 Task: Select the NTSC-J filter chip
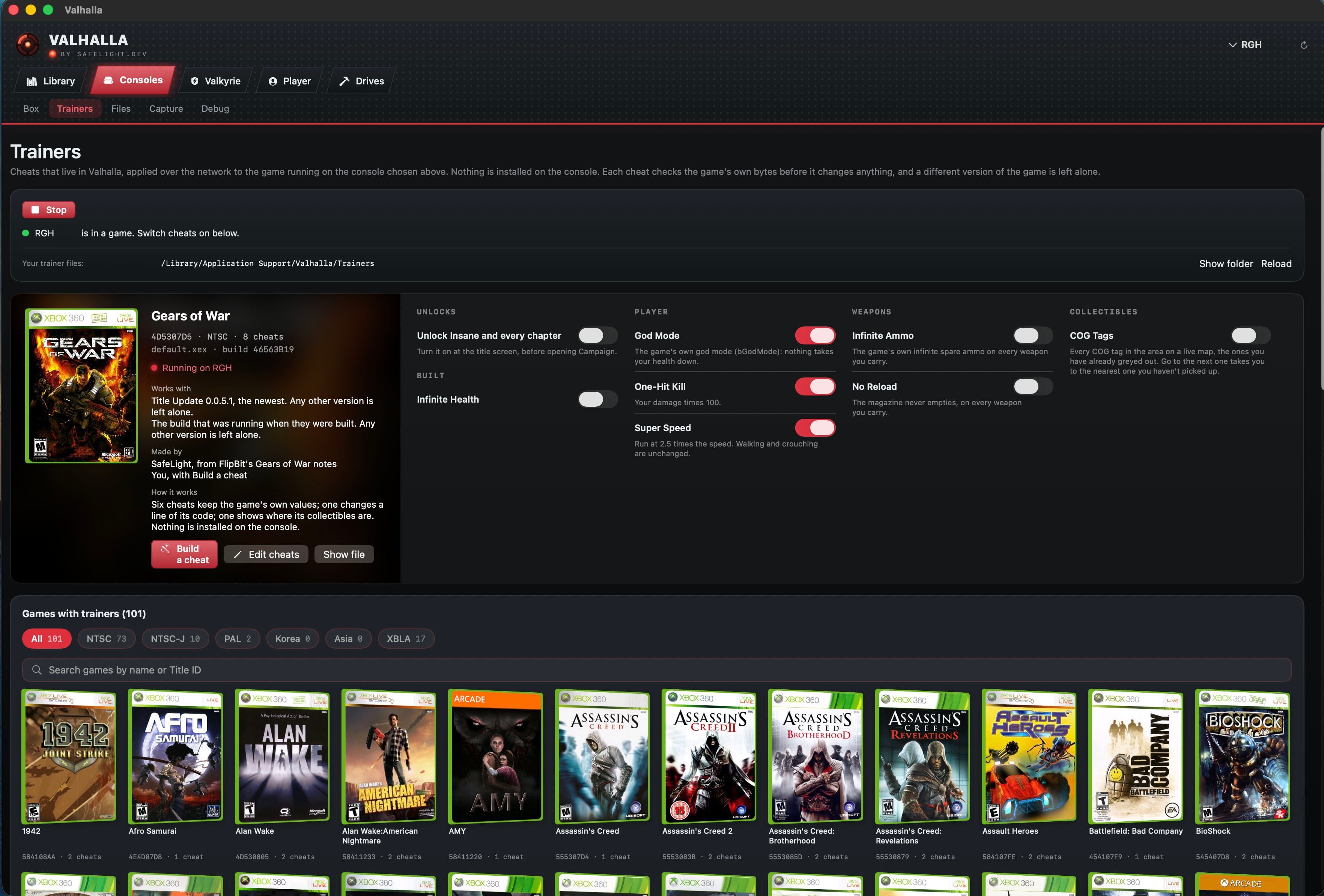tap(175, 639)
